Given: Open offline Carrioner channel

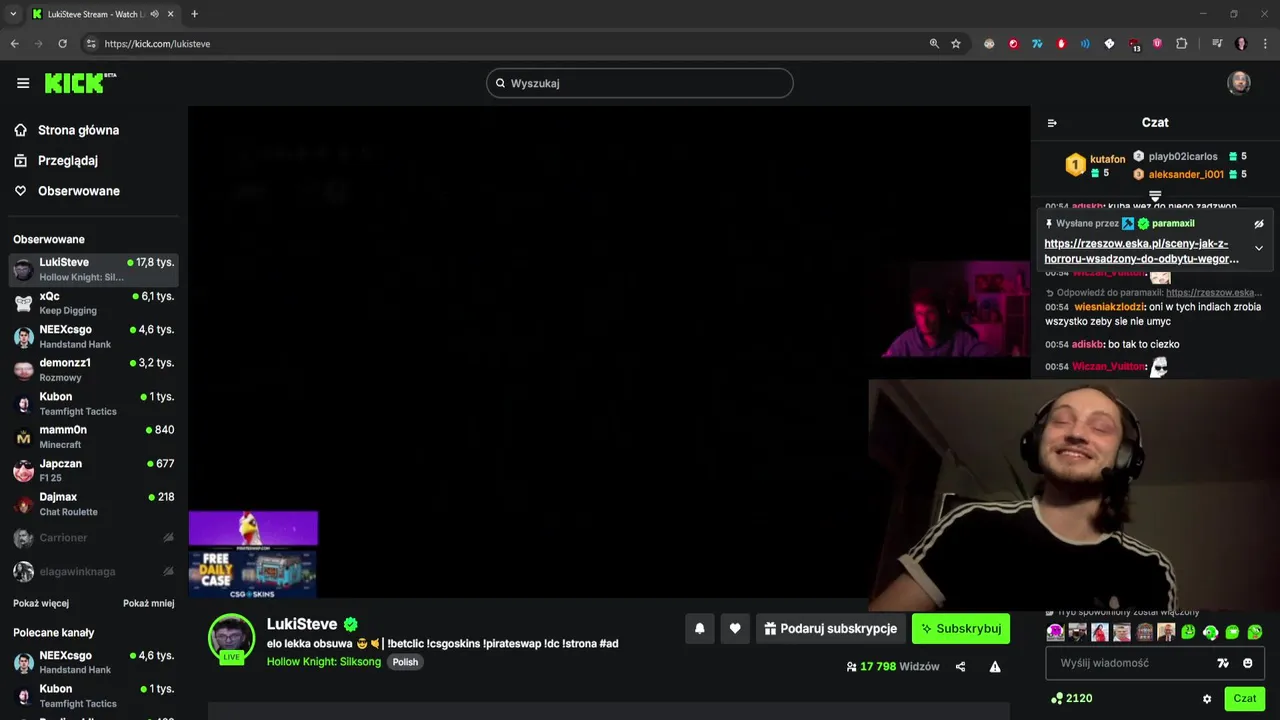Looking at the screenshot, I should click(94, 538).
